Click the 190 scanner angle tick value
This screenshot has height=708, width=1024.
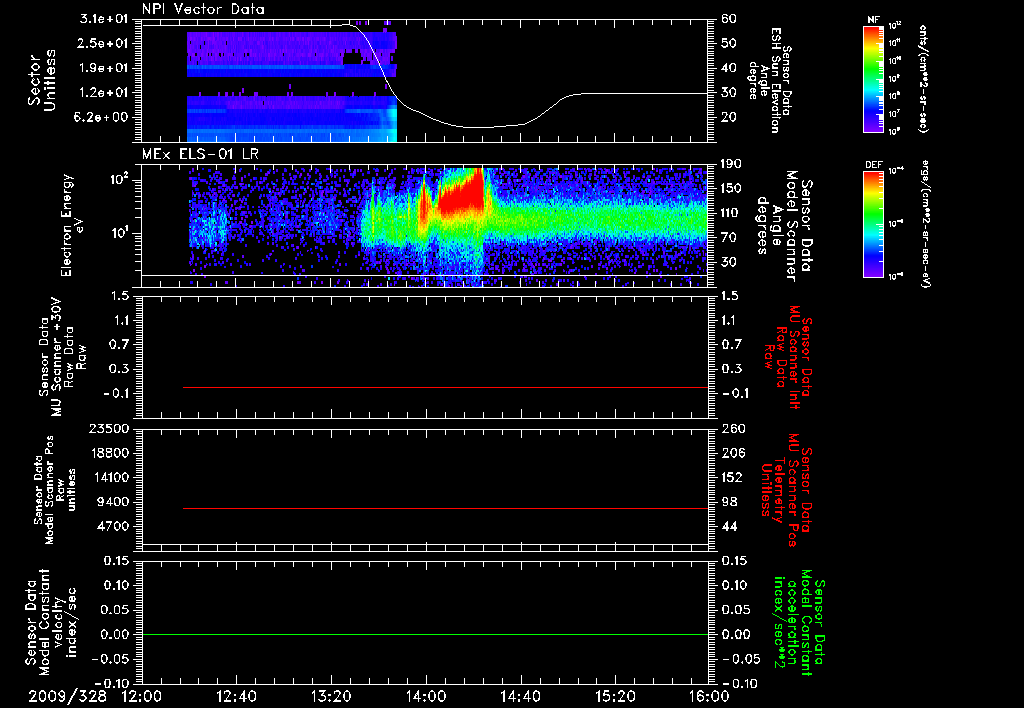click(x=731, y=164)
